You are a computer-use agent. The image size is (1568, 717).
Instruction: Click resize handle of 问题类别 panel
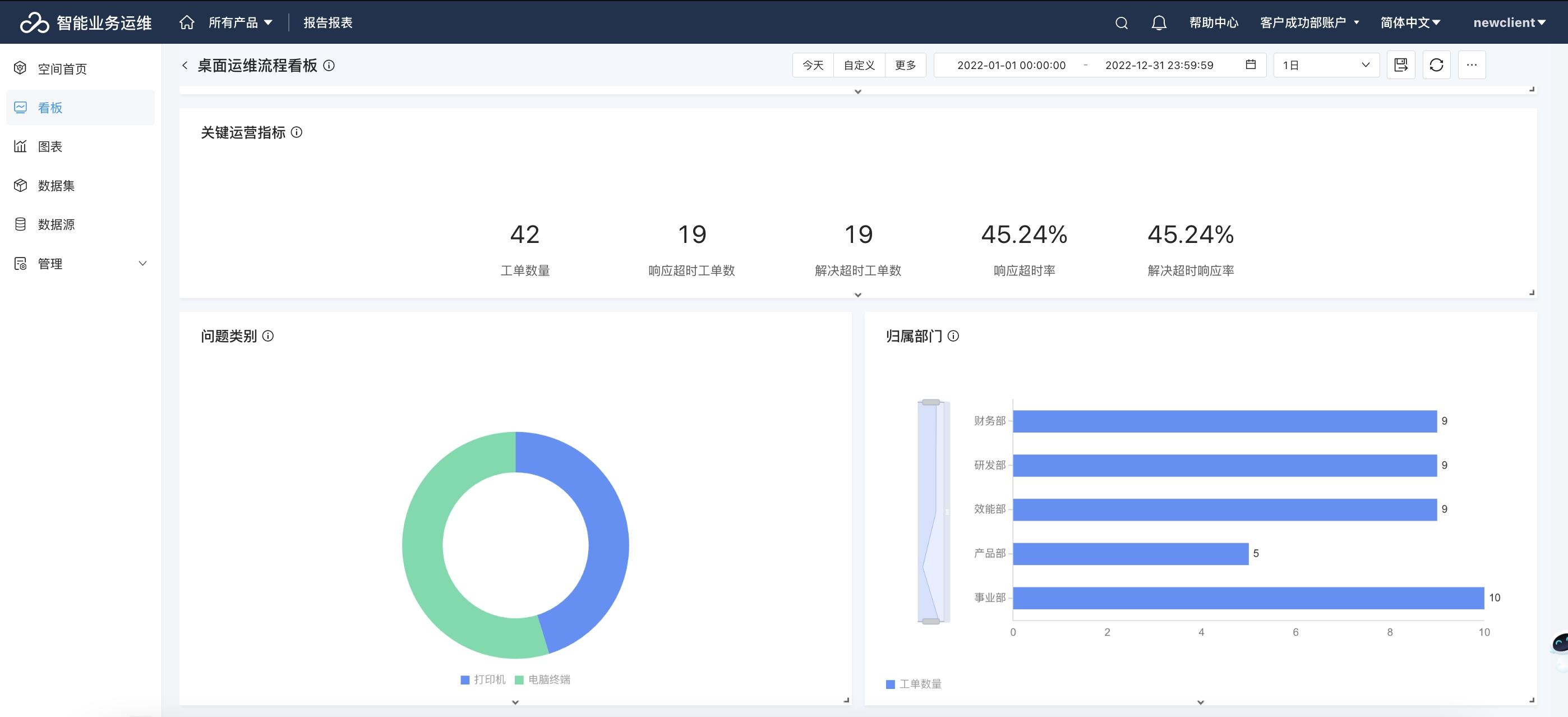click(846, 700)
